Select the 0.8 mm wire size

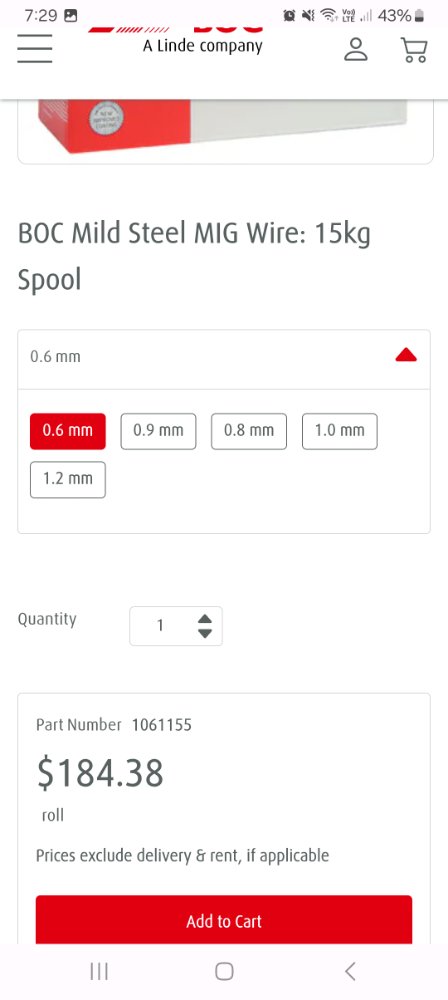[x=249, y=431]
